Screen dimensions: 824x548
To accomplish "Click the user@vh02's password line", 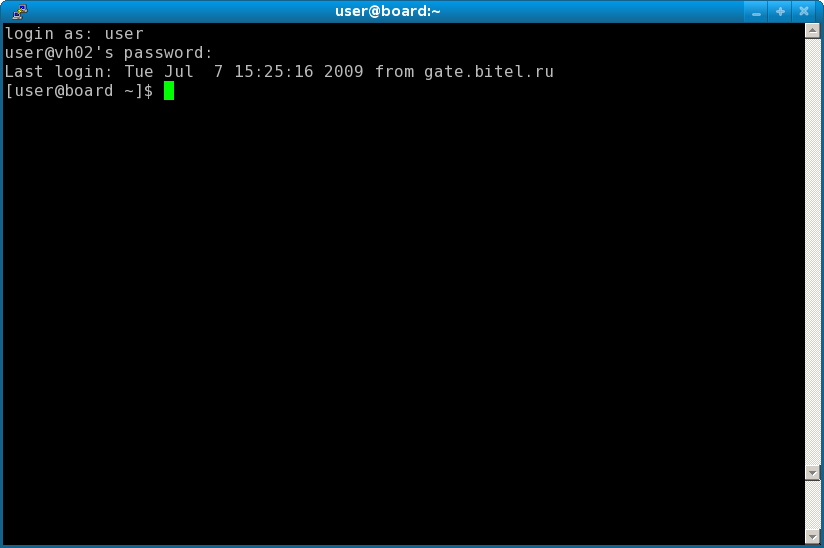I will [109, 53].
